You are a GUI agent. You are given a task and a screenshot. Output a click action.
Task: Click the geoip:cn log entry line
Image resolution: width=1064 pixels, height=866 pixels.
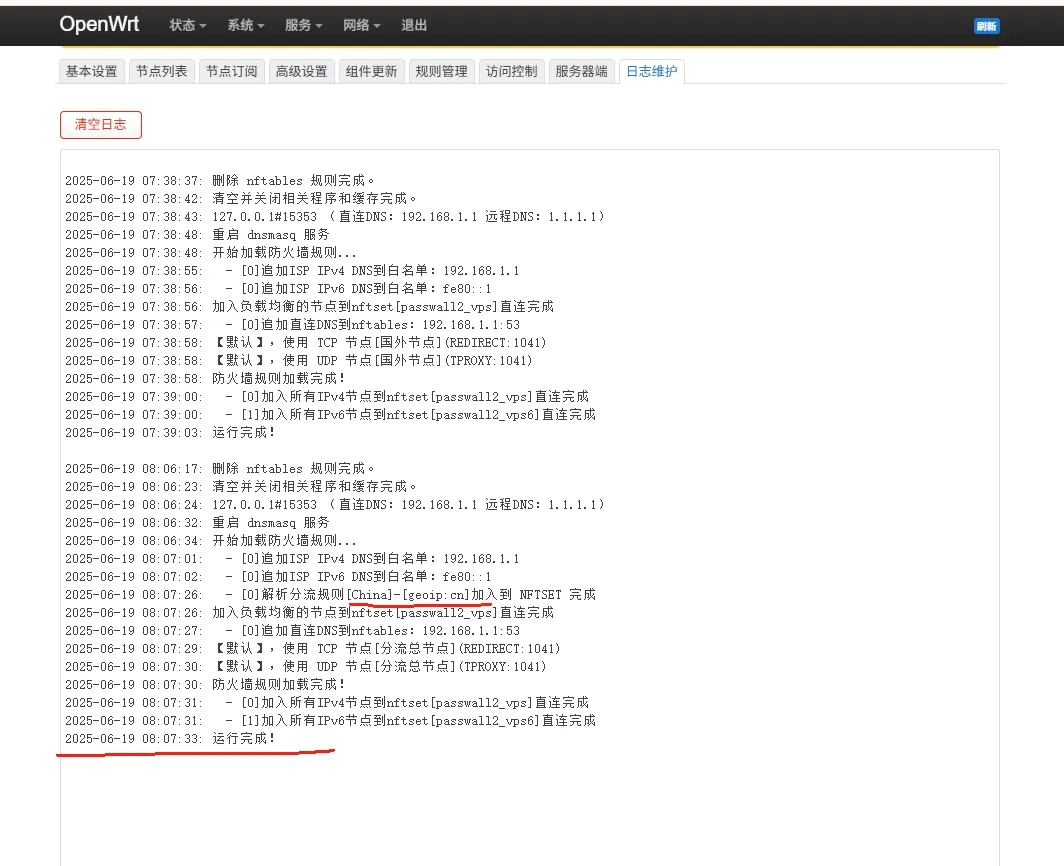tap(330, 595)
